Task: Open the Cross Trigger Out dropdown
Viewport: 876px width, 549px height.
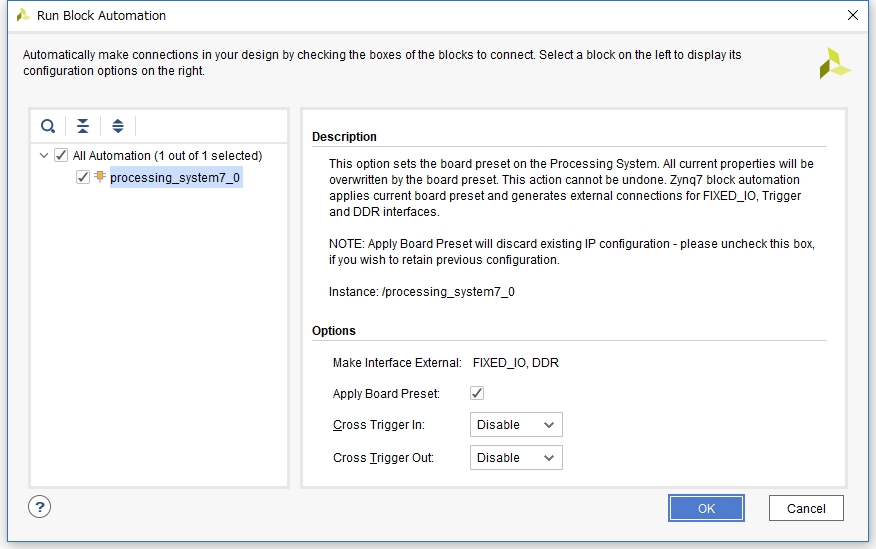Action: [x=516, y=457]
